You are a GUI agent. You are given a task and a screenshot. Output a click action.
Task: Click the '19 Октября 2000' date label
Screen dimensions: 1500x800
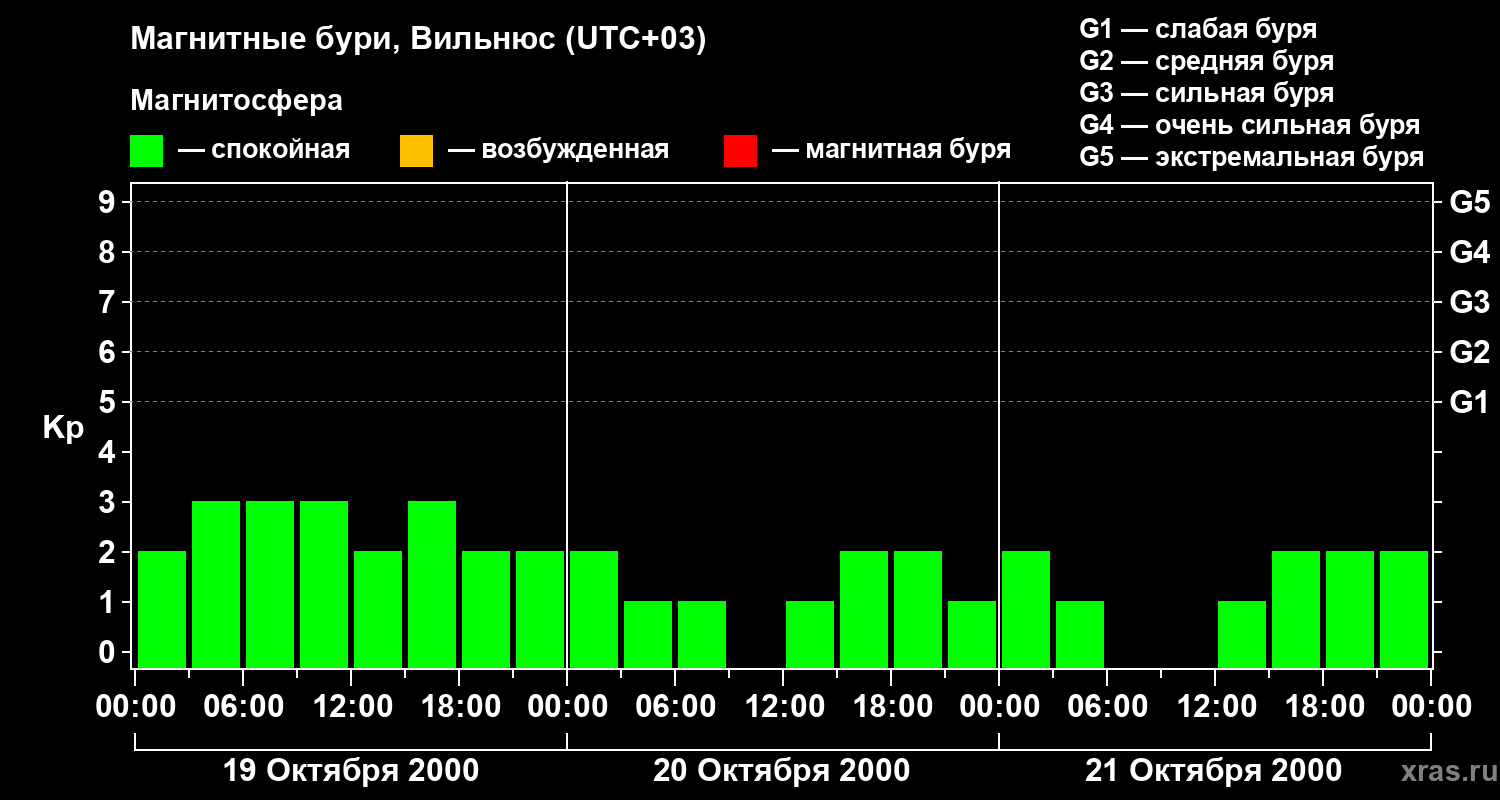[x=351, y=771]
